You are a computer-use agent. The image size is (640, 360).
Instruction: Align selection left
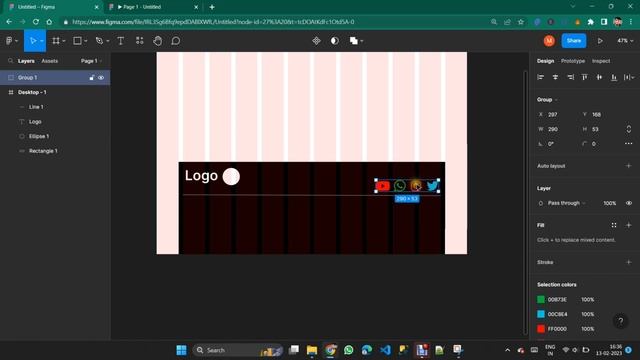coord(540,77)
